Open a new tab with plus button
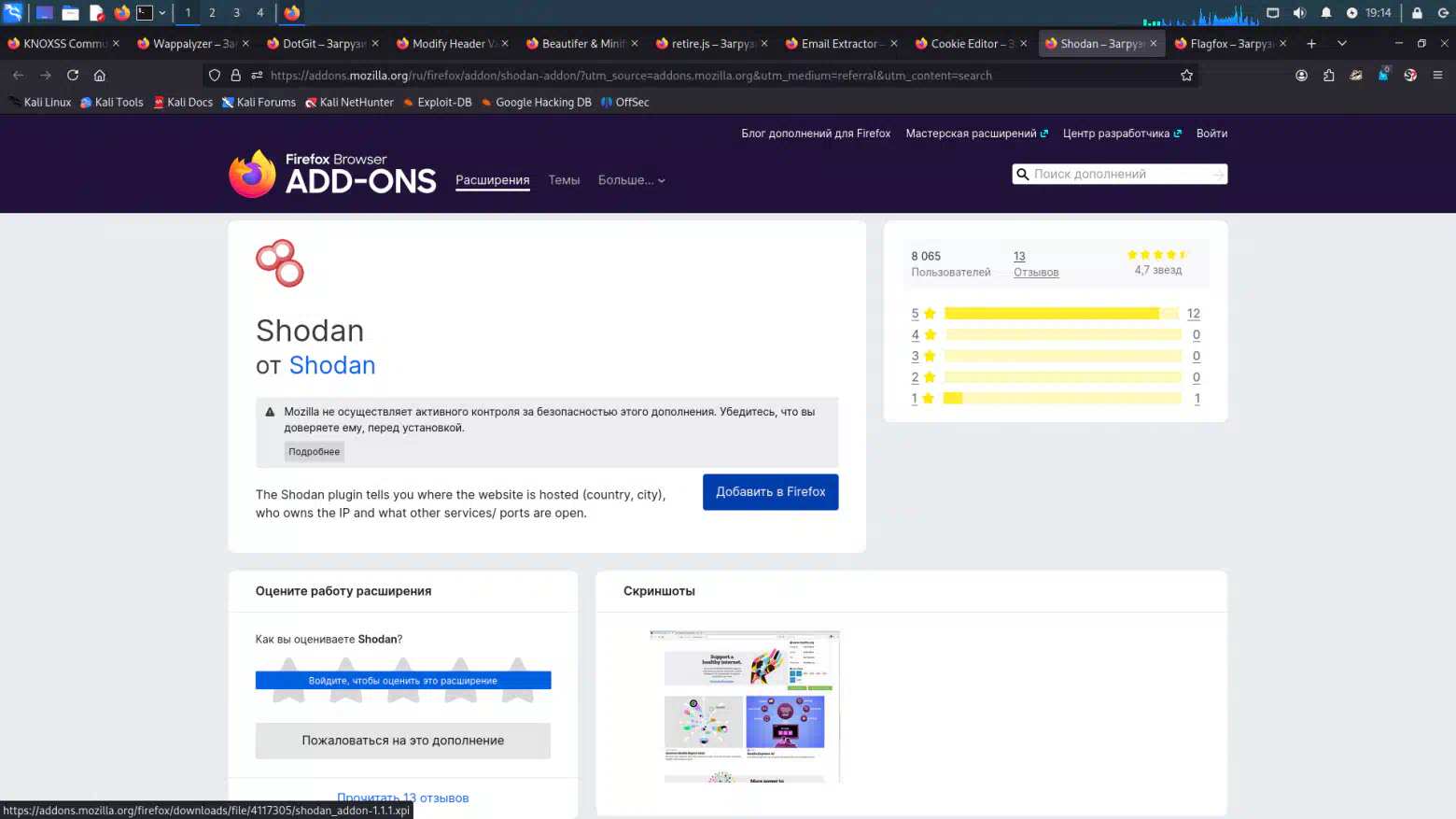This screenshot has width=1456, height=819. 1311,43
